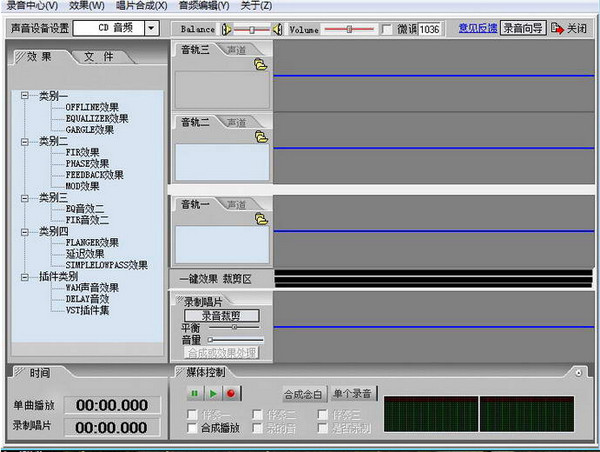Toggle the 录制音 checkbox
The height and width of the screenshot is (452, 600).
258,428
